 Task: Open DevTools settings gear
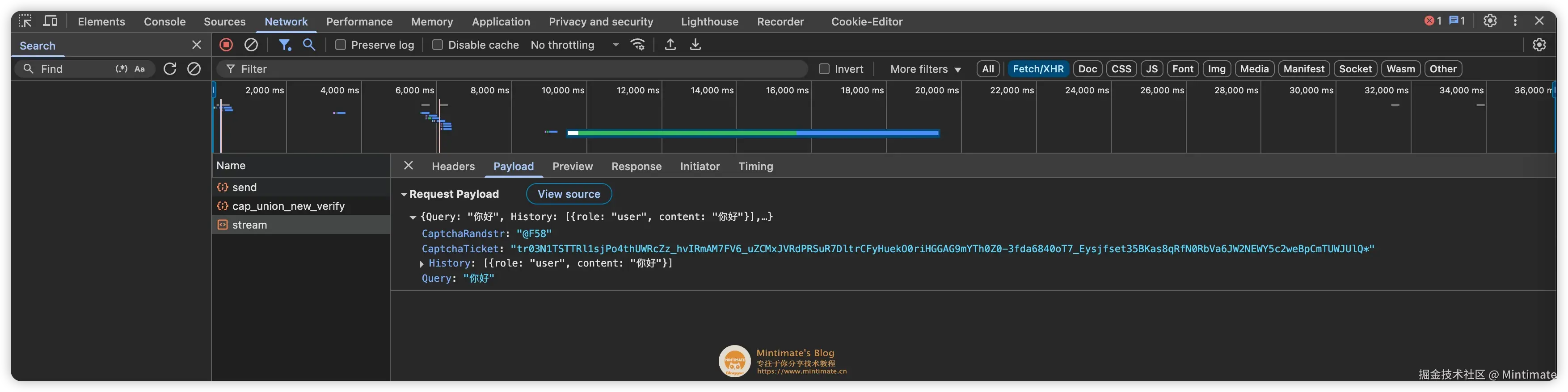(1489, 21)
